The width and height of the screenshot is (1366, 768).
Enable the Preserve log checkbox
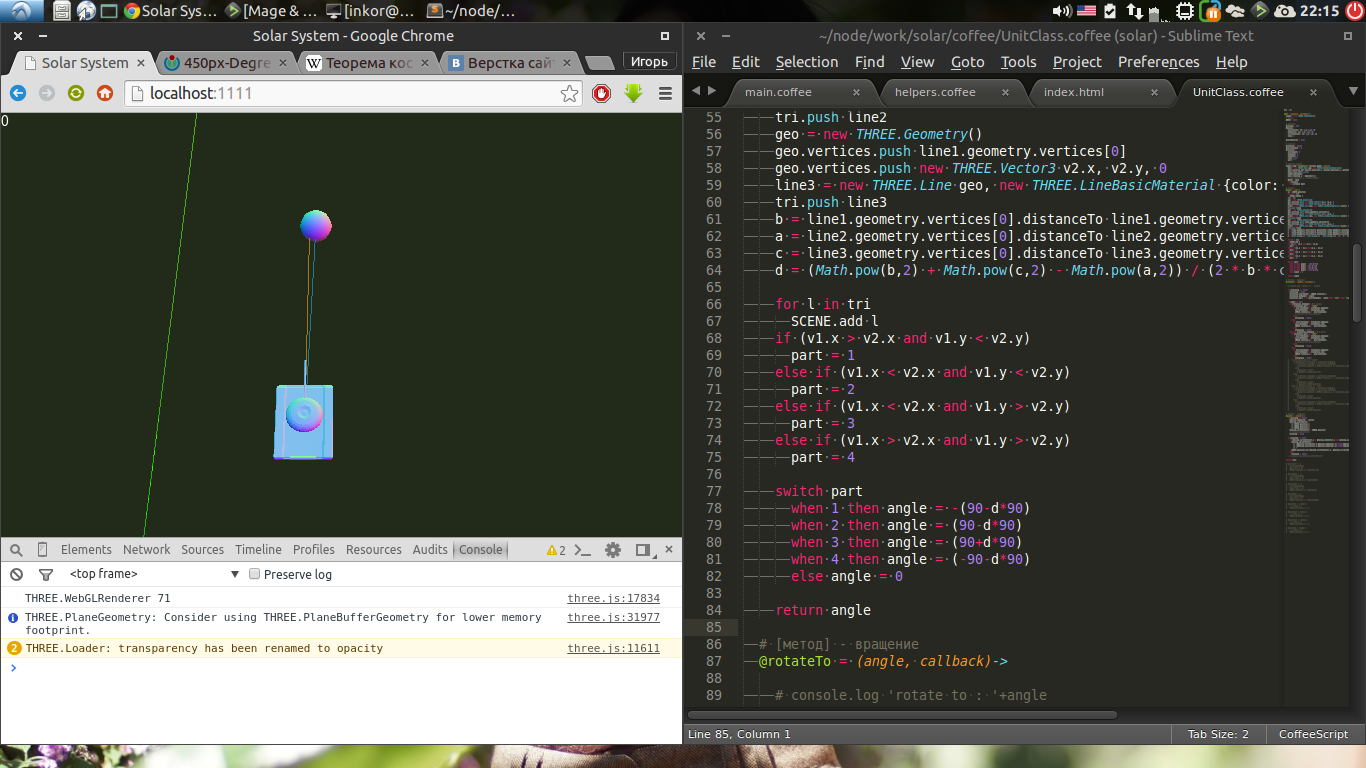pos(254,574)
